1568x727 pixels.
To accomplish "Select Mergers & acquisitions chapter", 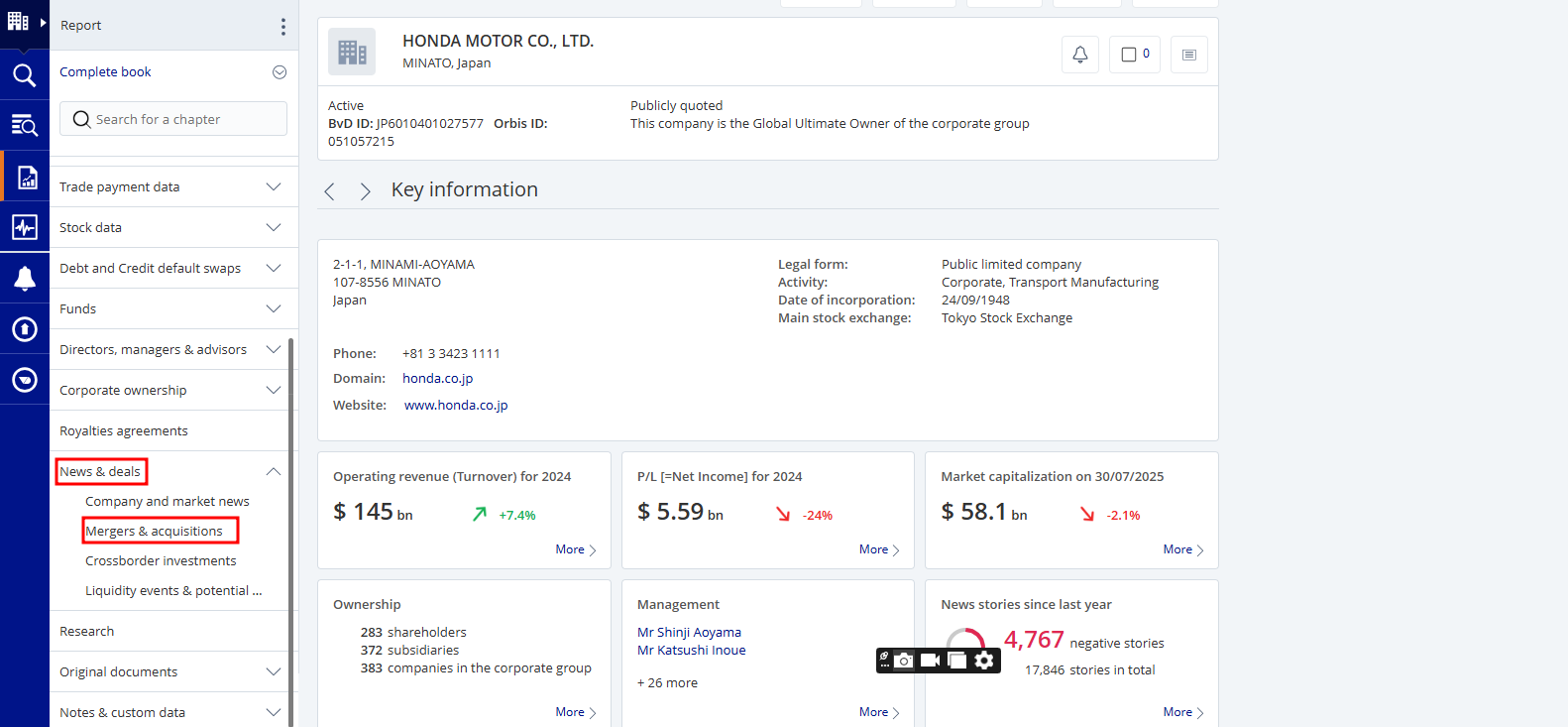I will 154,532.
